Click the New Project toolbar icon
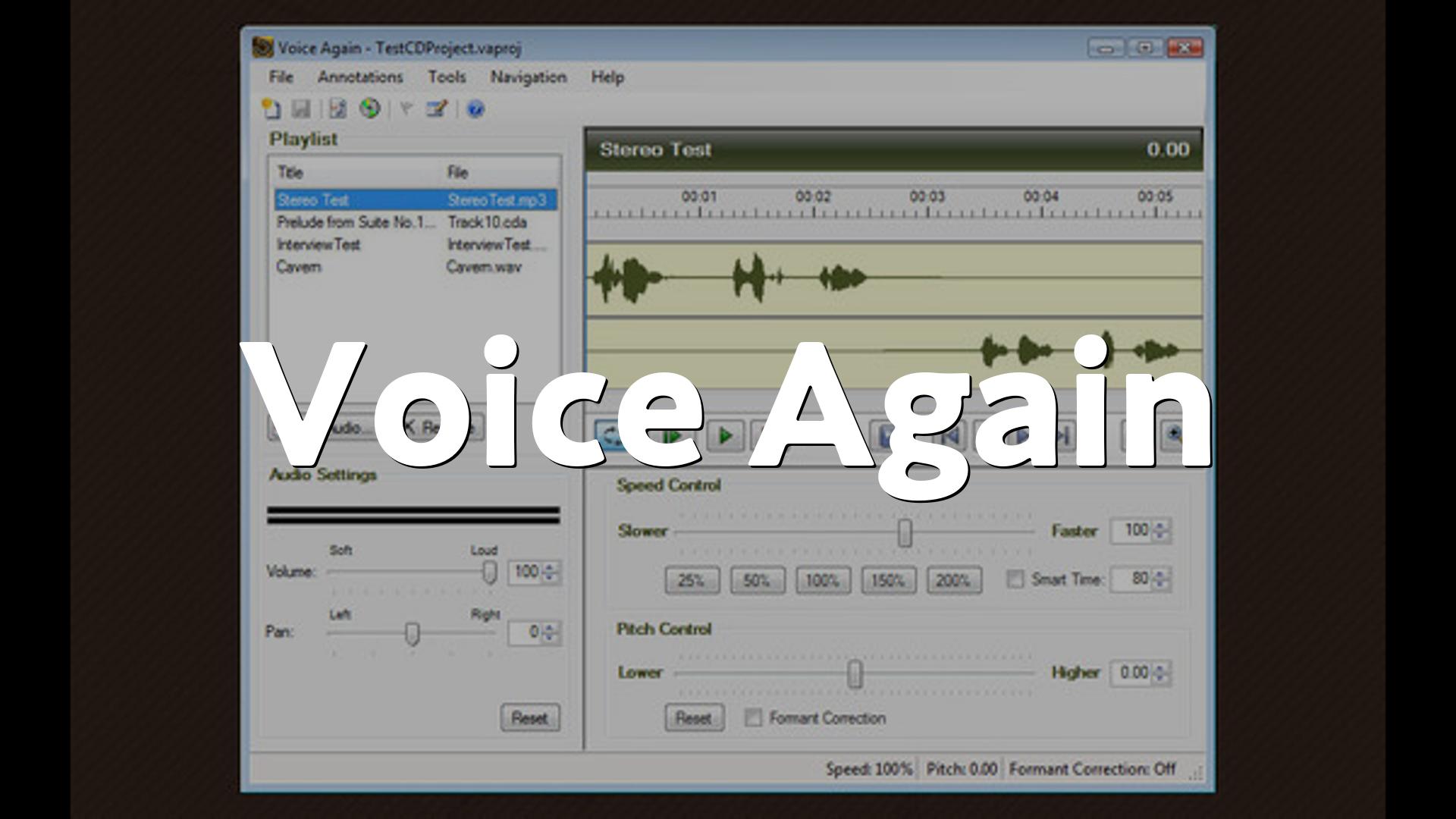1456x819 pixels. pyautogui.click(x=271, y=109)
